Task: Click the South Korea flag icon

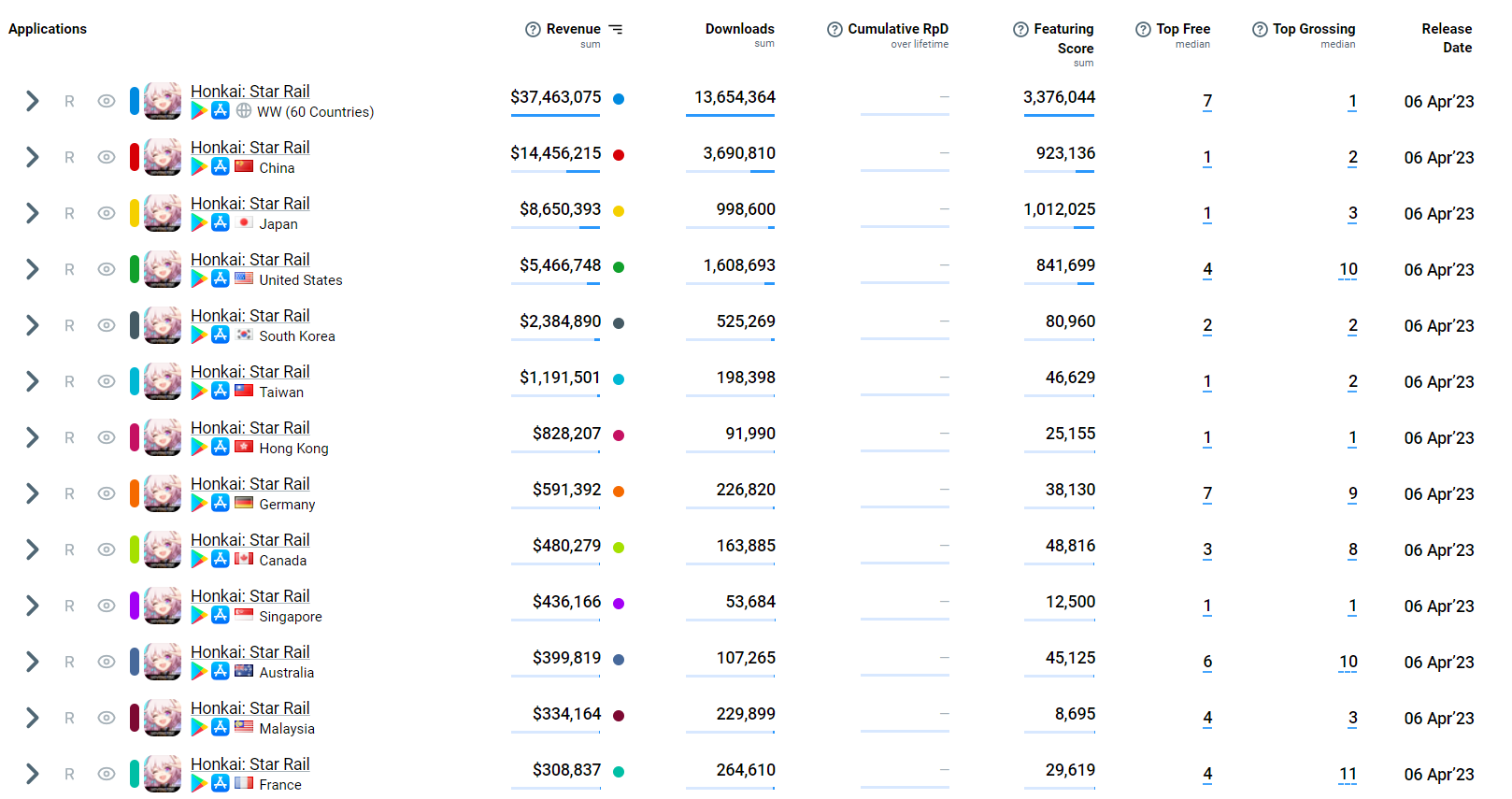Action: (x=244, y=335)
